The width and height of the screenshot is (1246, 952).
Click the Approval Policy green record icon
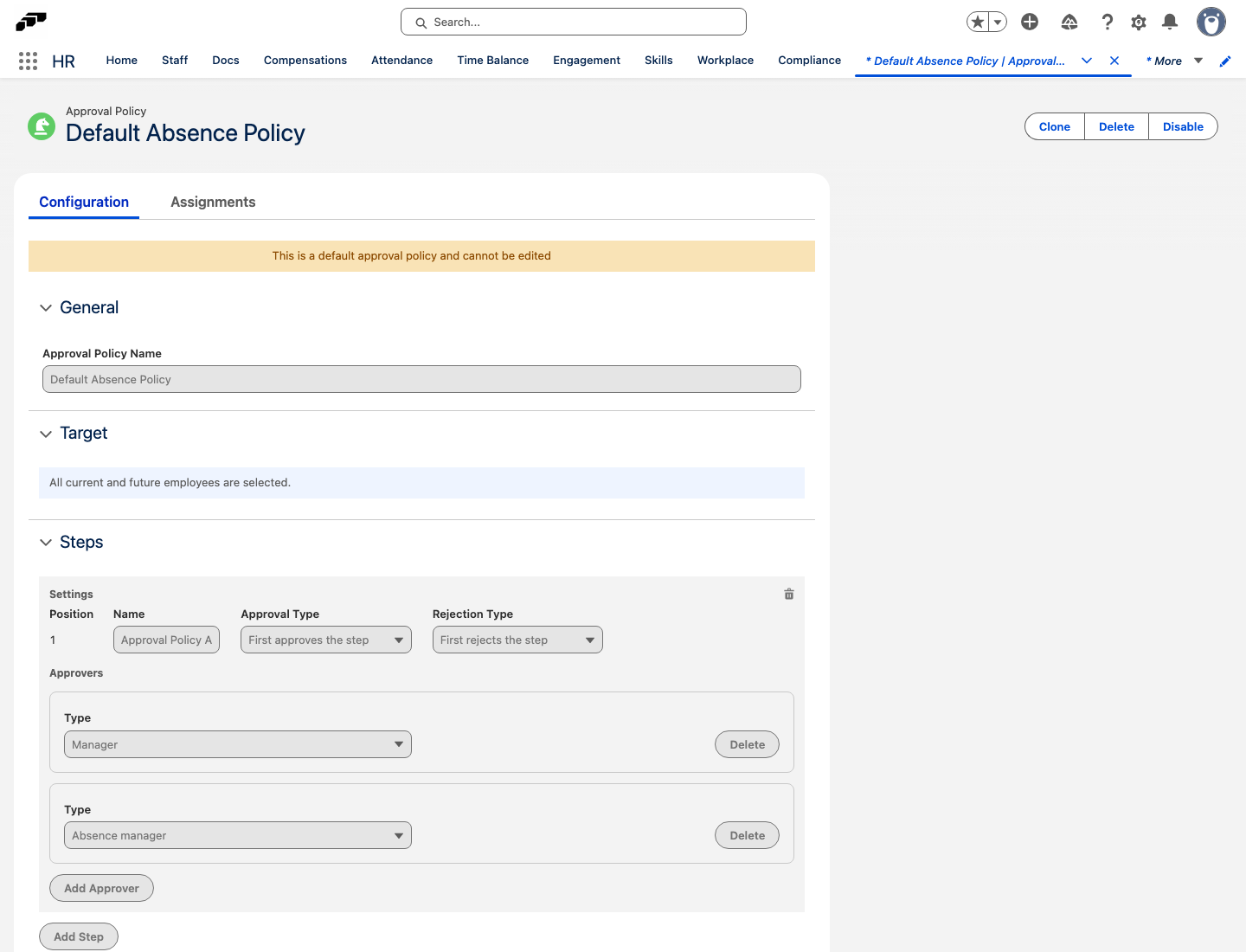click(42, 126)
